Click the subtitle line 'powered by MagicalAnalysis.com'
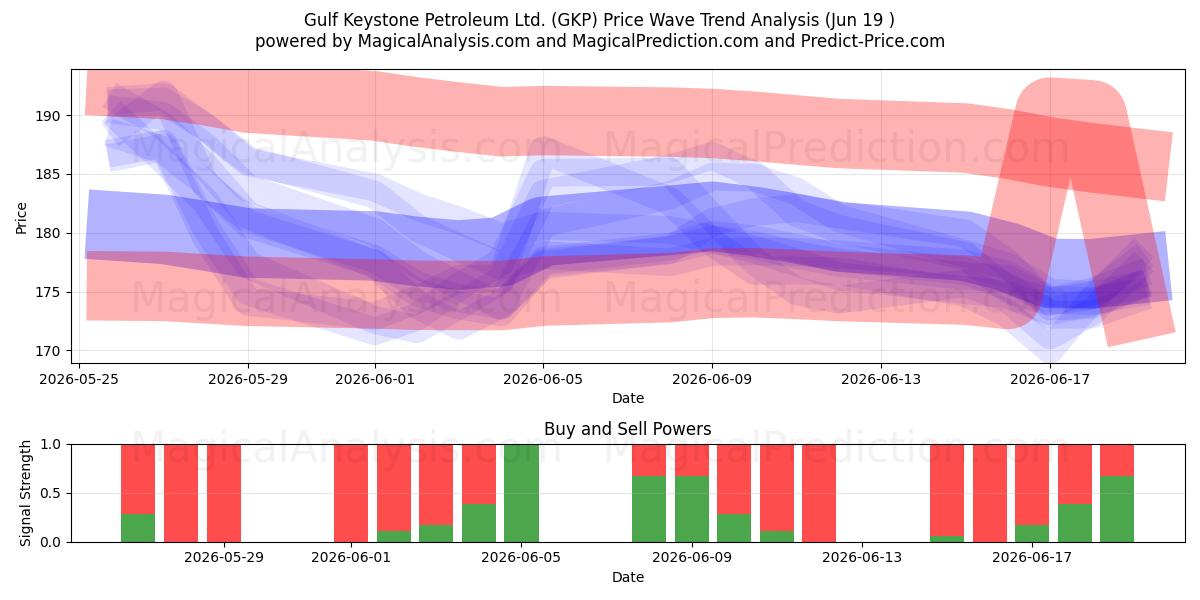The height and width of the screenshot is (600, 1200). click(600, 41)
